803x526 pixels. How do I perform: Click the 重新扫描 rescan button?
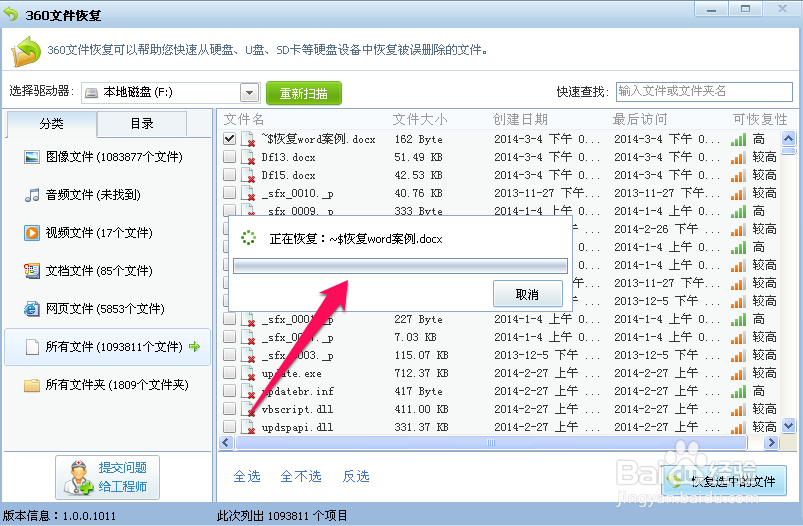pos(304,93)
